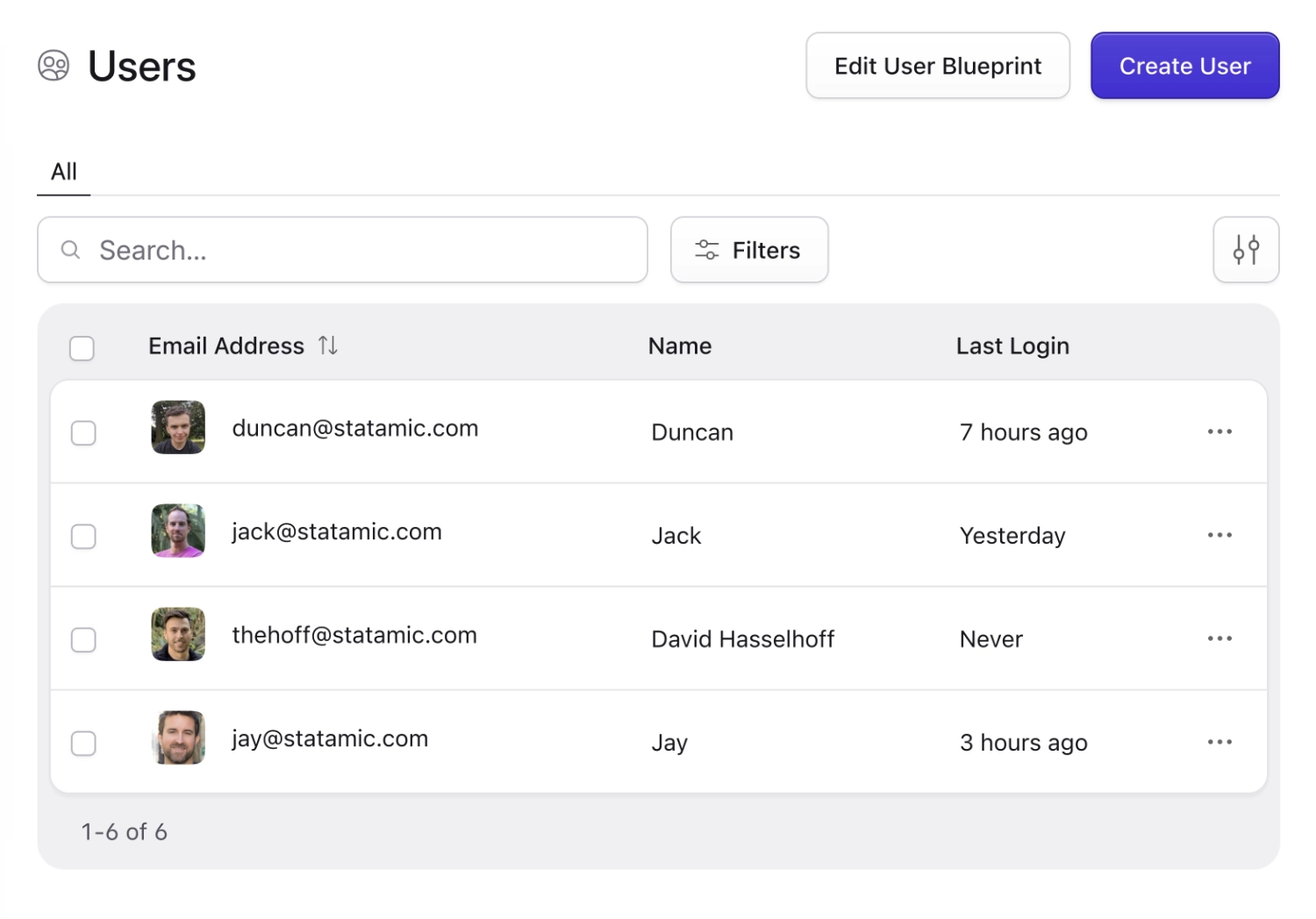Check the checkbox on duncan@statamic.com's row

[83, 432]
